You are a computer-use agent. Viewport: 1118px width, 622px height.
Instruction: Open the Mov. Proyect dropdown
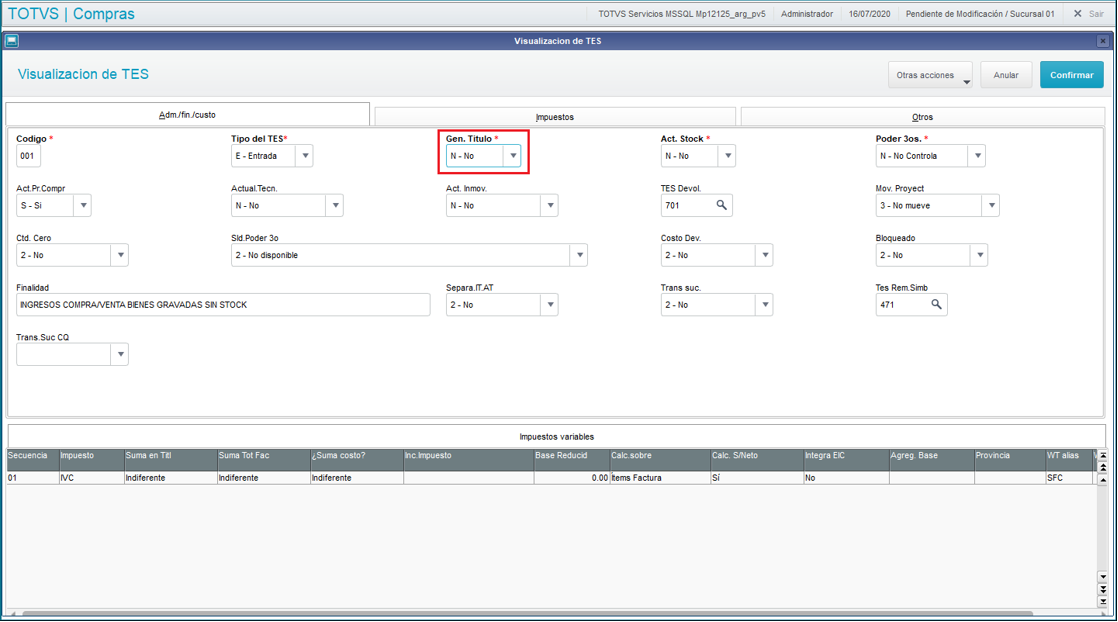tap(991, 205)
